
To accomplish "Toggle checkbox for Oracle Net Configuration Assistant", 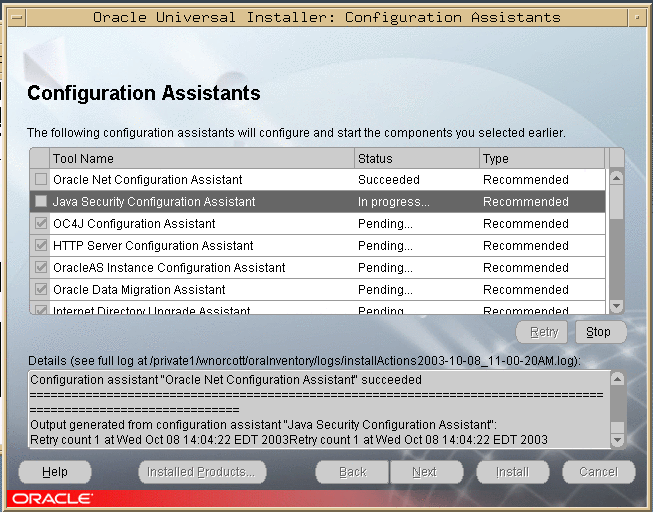I will coord(41,180).
